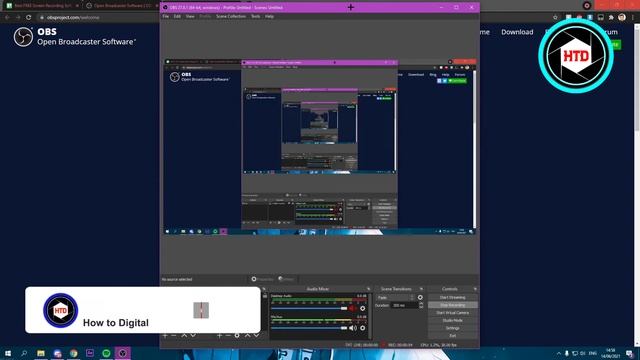
Task: Add a new scene with plus icon
Action: tap(165, 336)
